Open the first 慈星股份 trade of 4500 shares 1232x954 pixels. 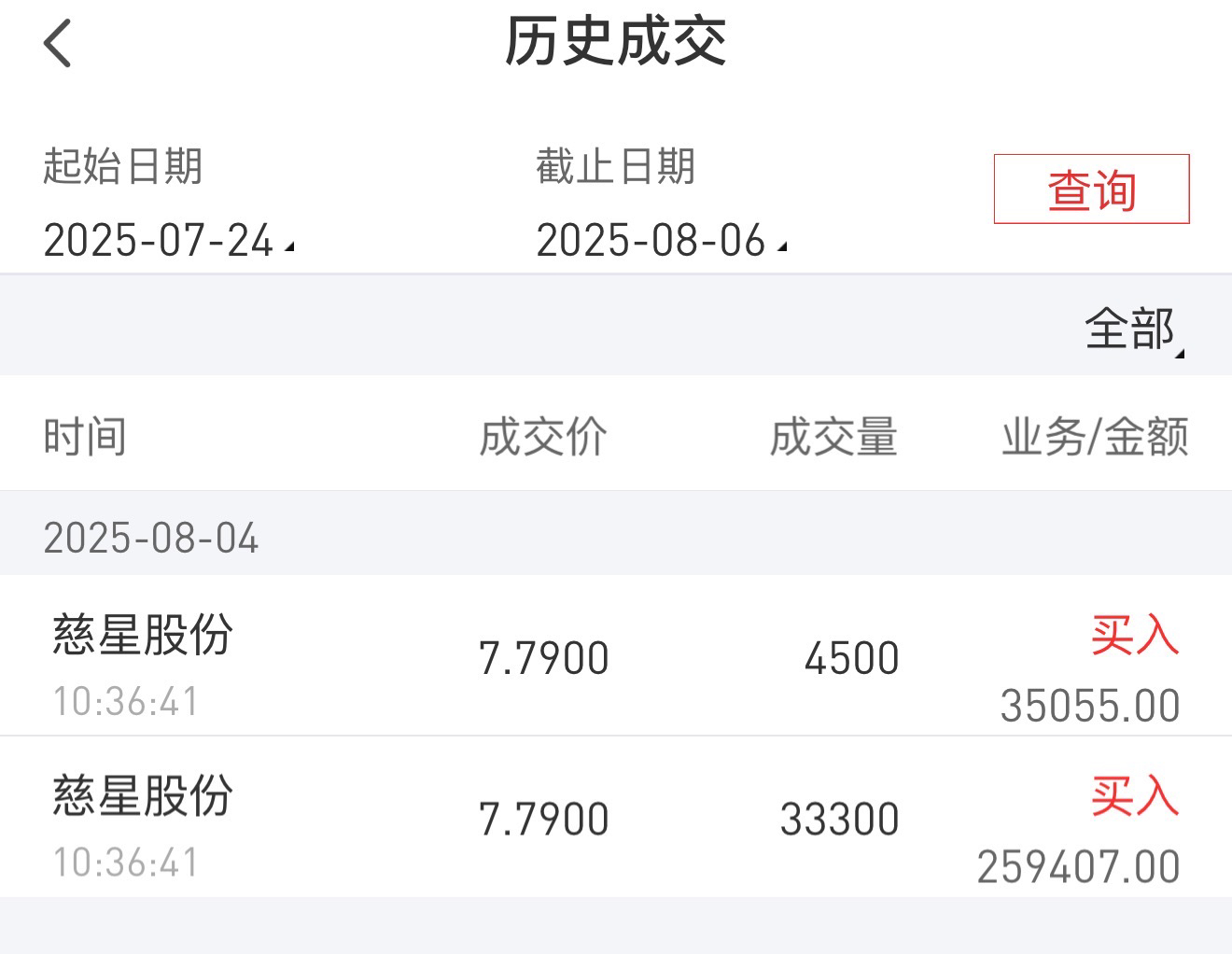[x=616, y=655]
